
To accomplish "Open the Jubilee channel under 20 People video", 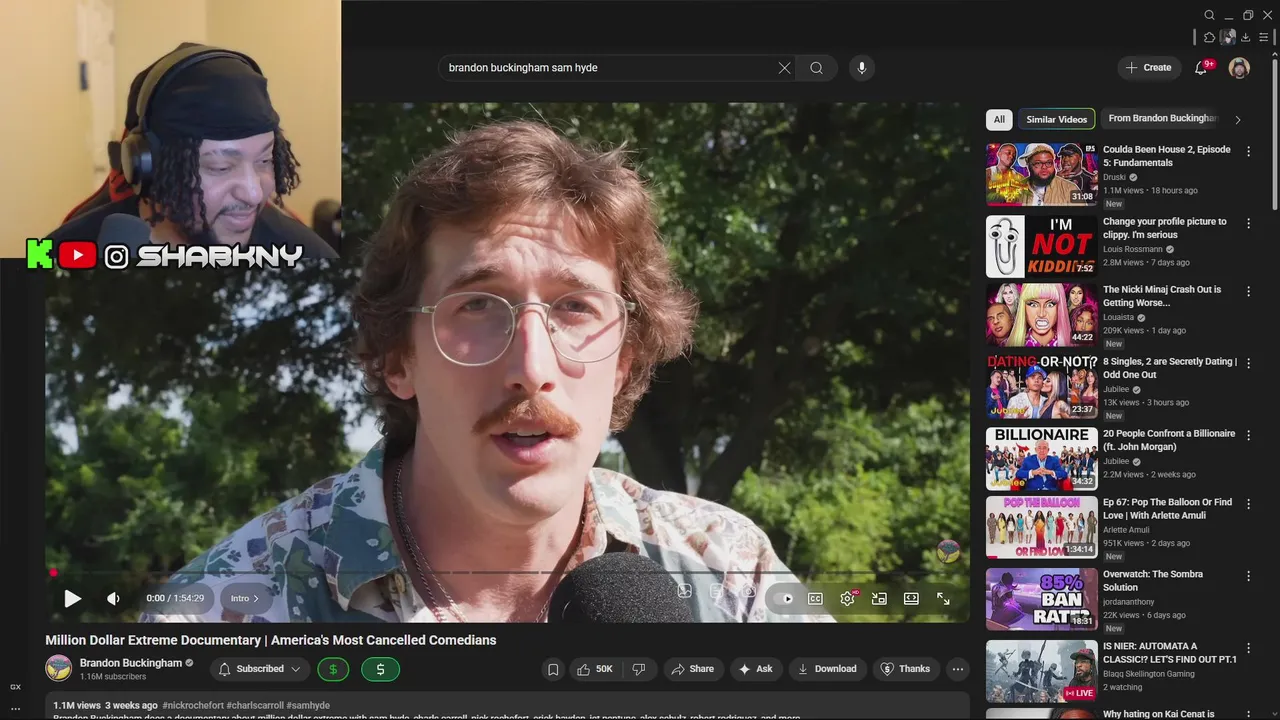I will click(1116, 461).
